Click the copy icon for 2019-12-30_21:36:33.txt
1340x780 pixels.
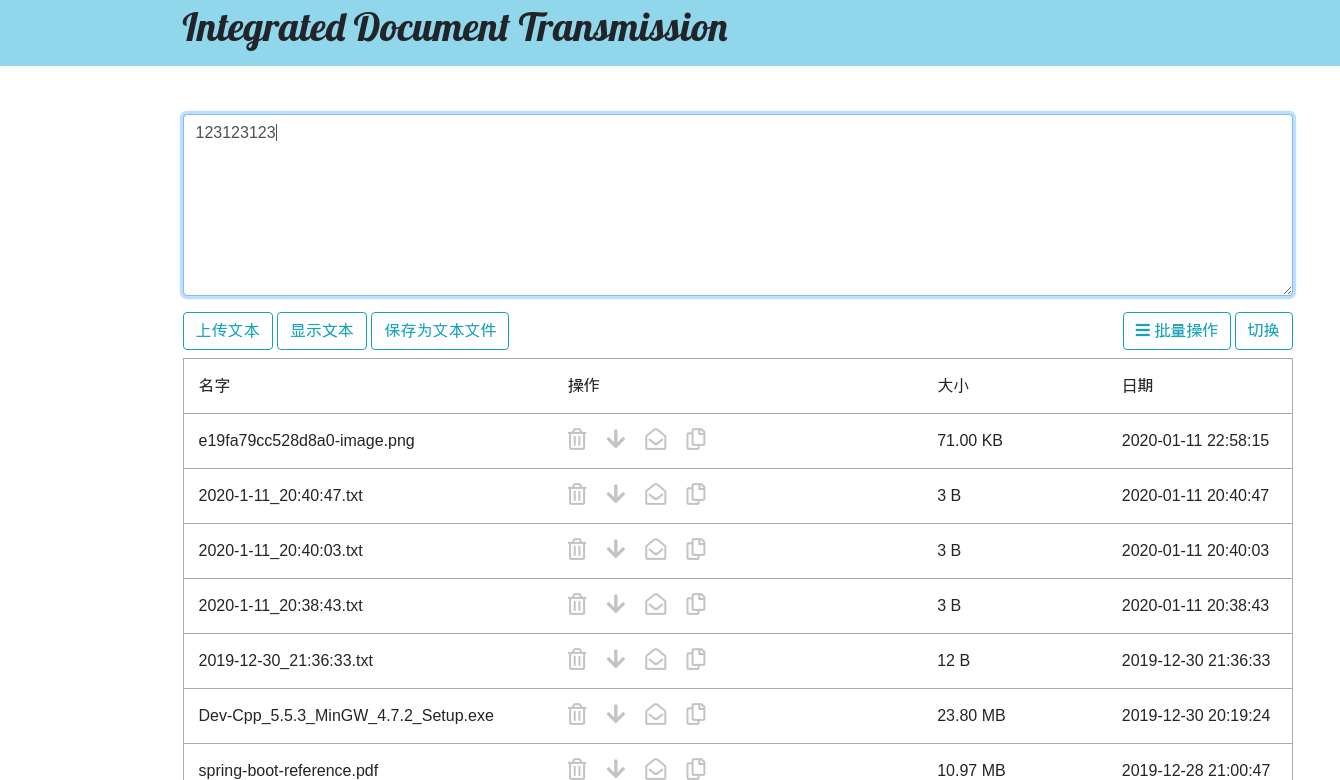coord(696,659)
